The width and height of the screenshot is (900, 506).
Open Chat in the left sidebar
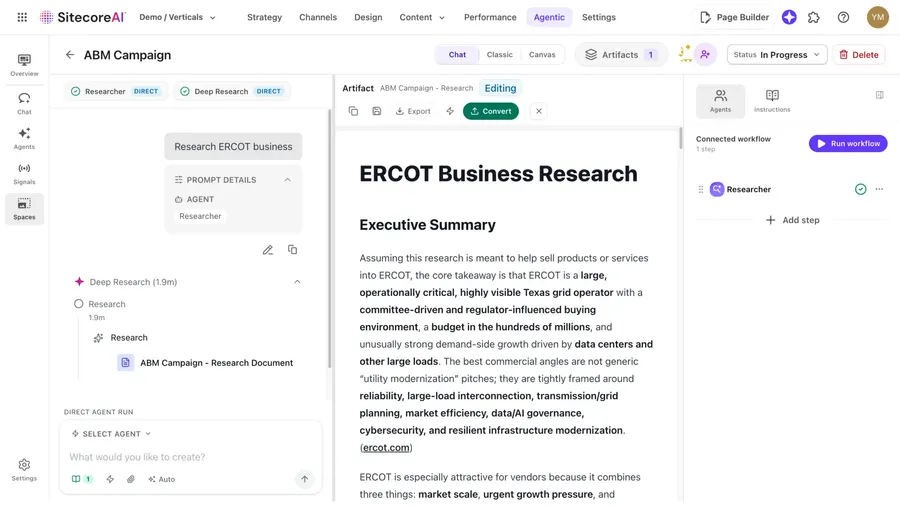pos(24,103)
